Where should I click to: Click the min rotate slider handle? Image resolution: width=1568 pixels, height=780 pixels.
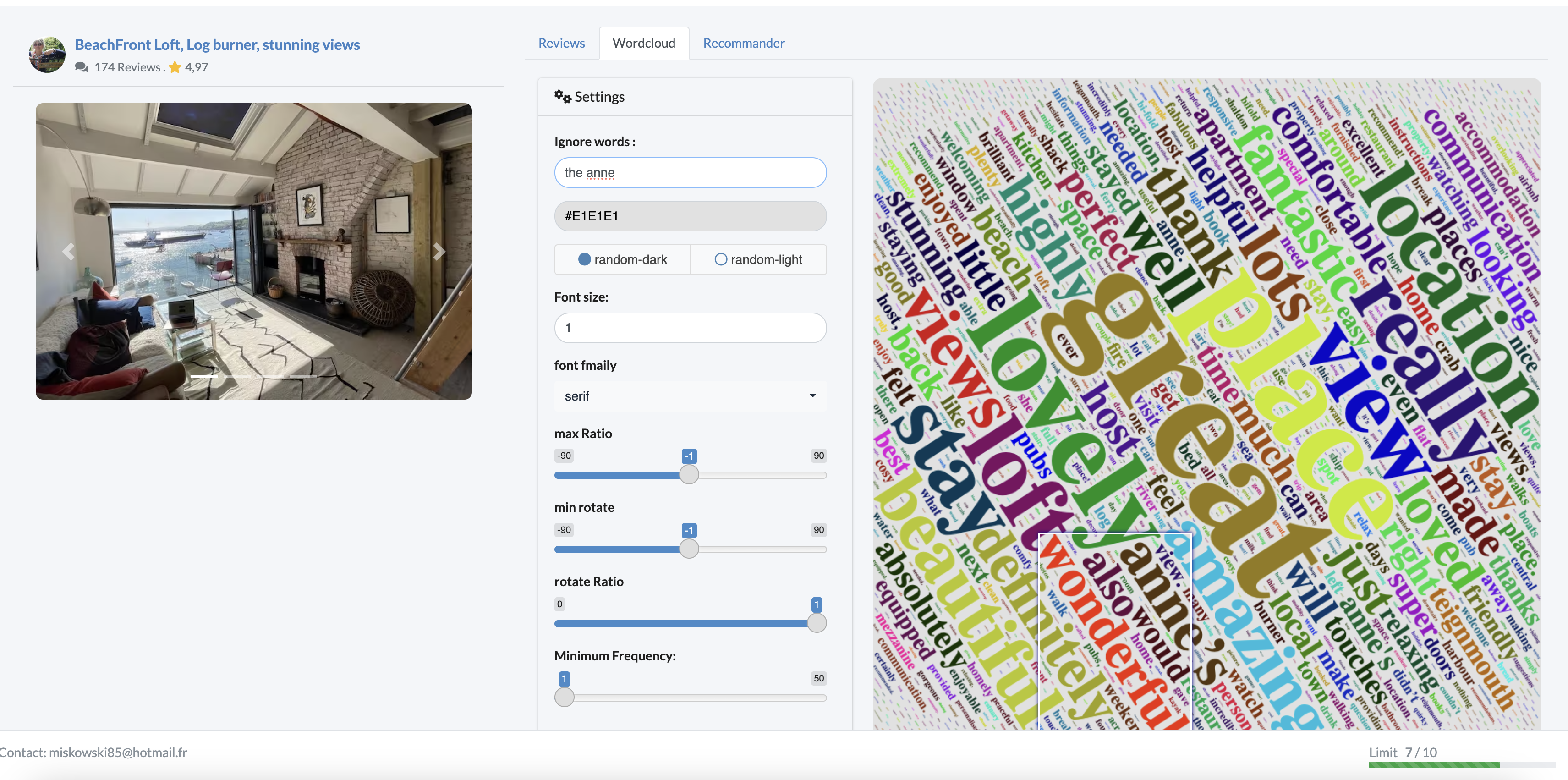(689, 549)
